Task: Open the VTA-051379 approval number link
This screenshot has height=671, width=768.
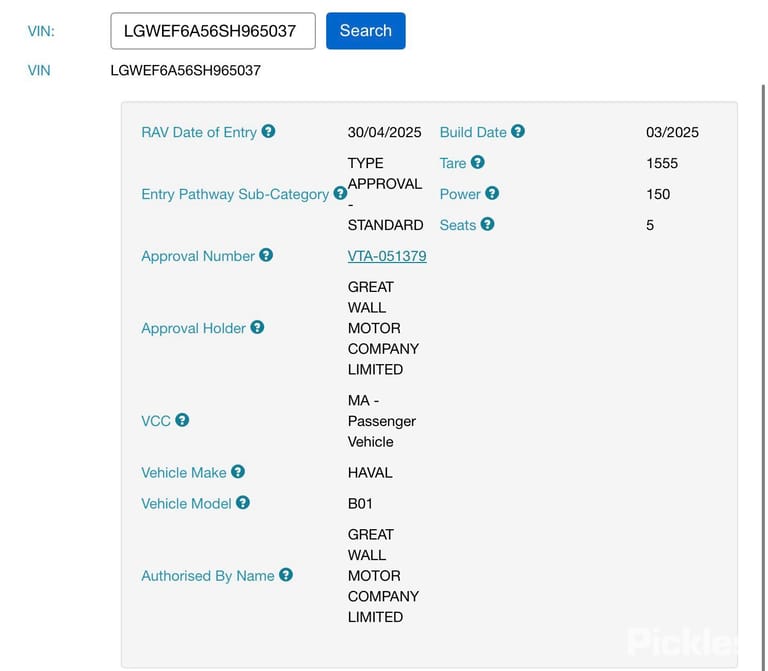Action: coord(387,256)
